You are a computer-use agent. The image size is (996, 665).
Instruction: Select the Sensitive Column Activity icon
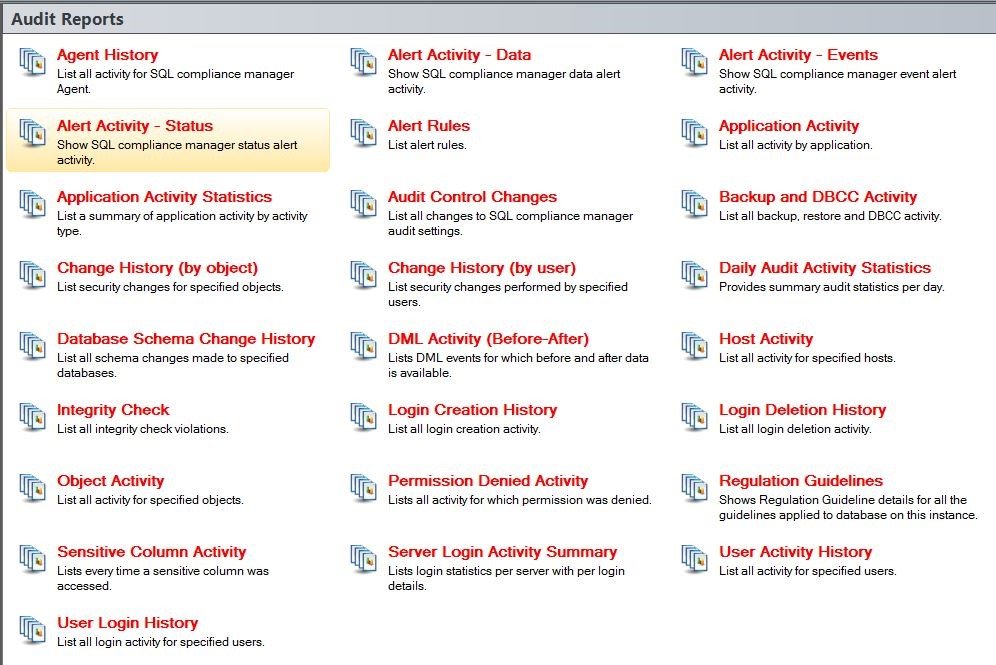pos(32,560)
